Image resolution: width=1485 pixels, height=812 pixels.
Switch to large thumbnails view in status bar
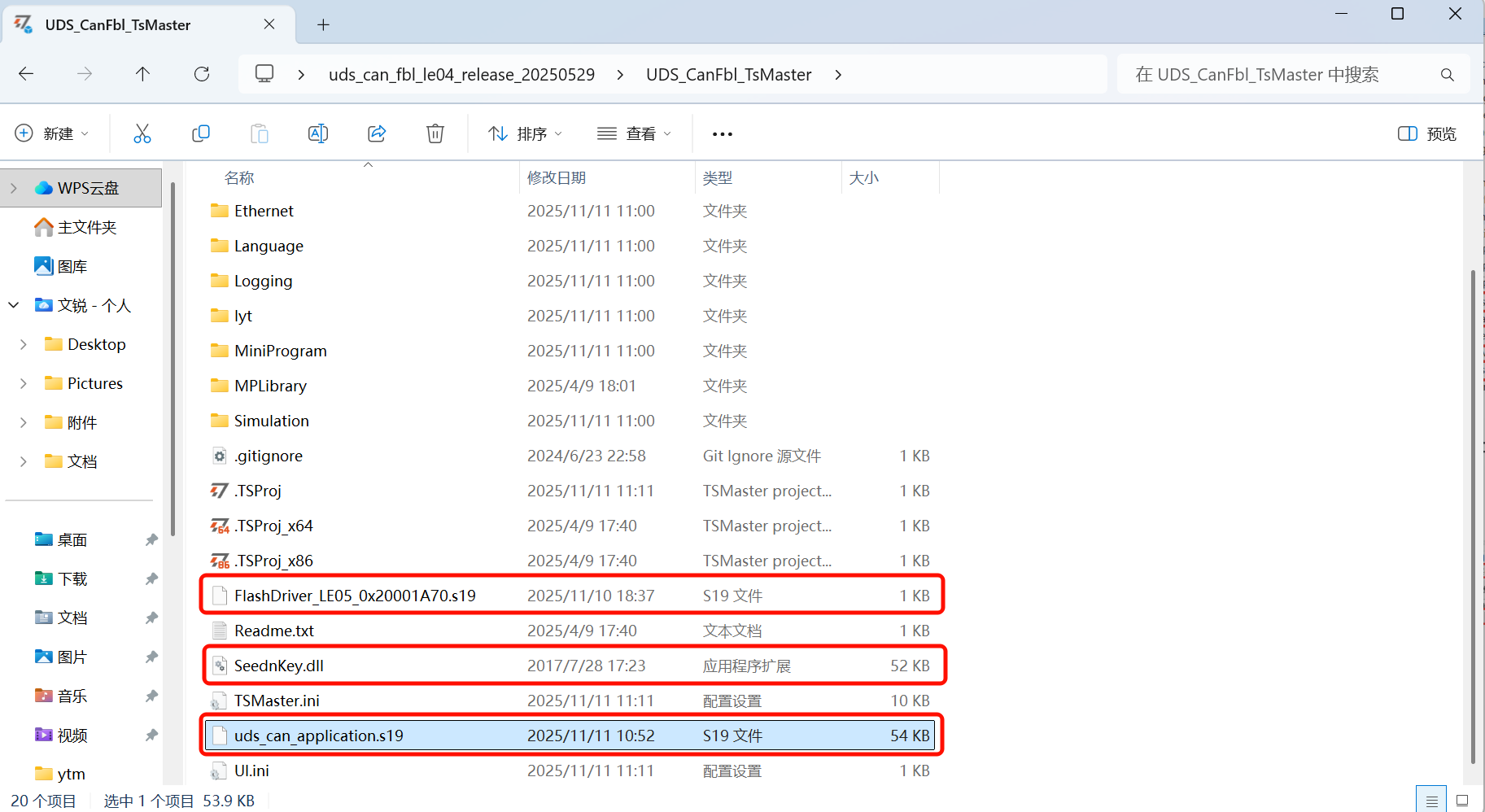pyautogui.click(x=1462, y=801)
